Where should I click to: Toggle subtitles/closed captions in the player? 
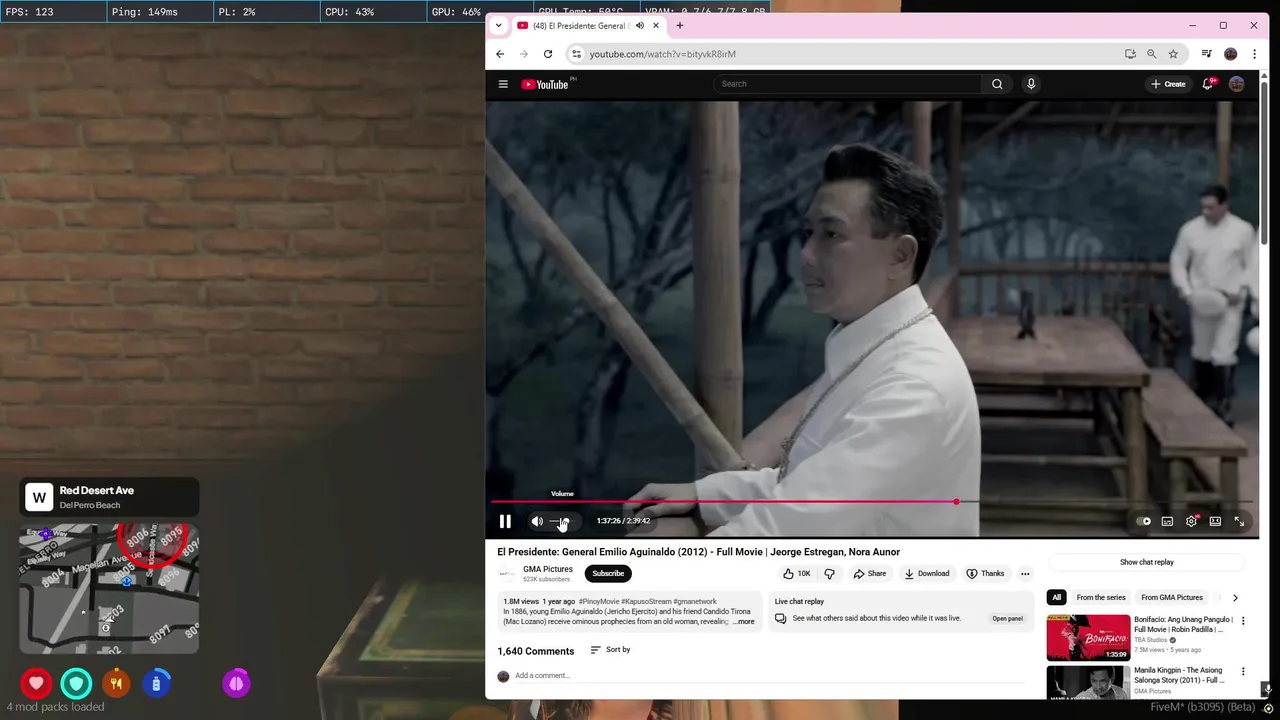[x=1167, y=521]
